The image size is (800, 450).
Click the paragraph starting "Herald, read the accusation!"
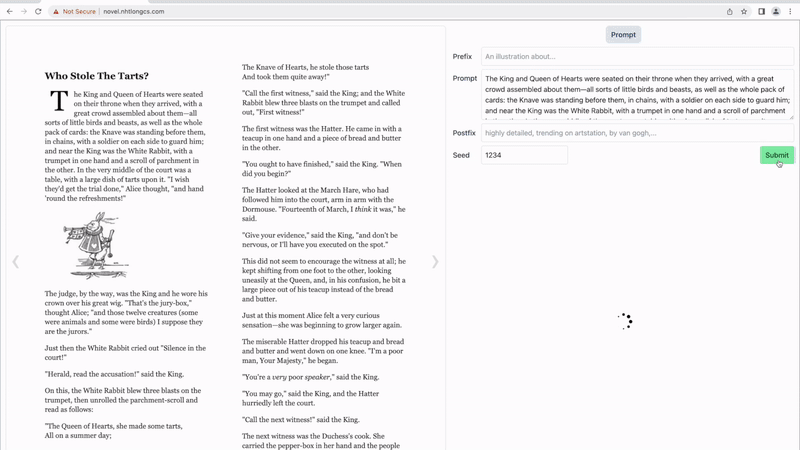(x=114, y=374)
